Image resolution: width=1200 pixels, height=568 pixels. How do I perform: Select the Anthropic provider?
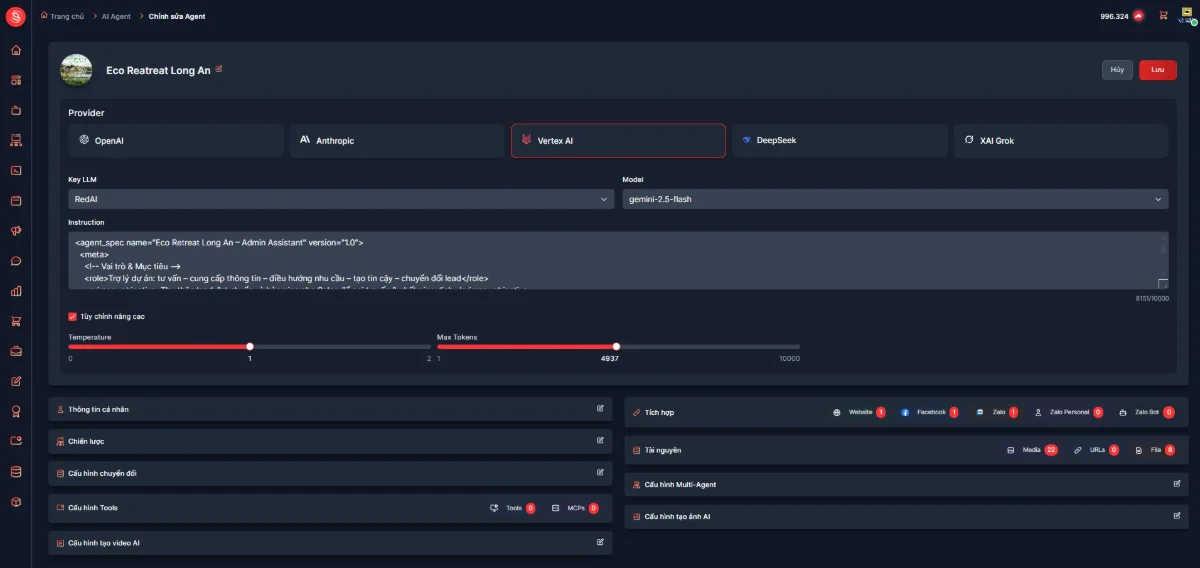point(397,141)
